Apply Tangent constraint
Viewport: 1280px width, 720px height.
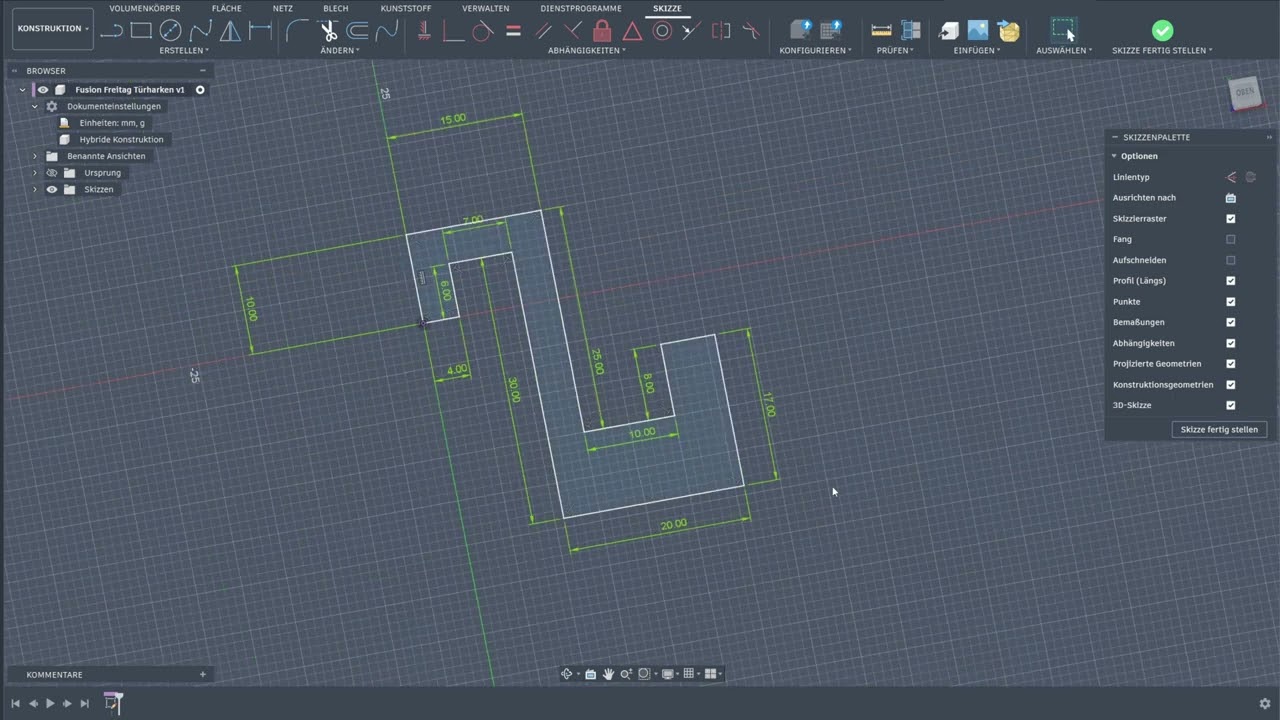pos(483,31)
